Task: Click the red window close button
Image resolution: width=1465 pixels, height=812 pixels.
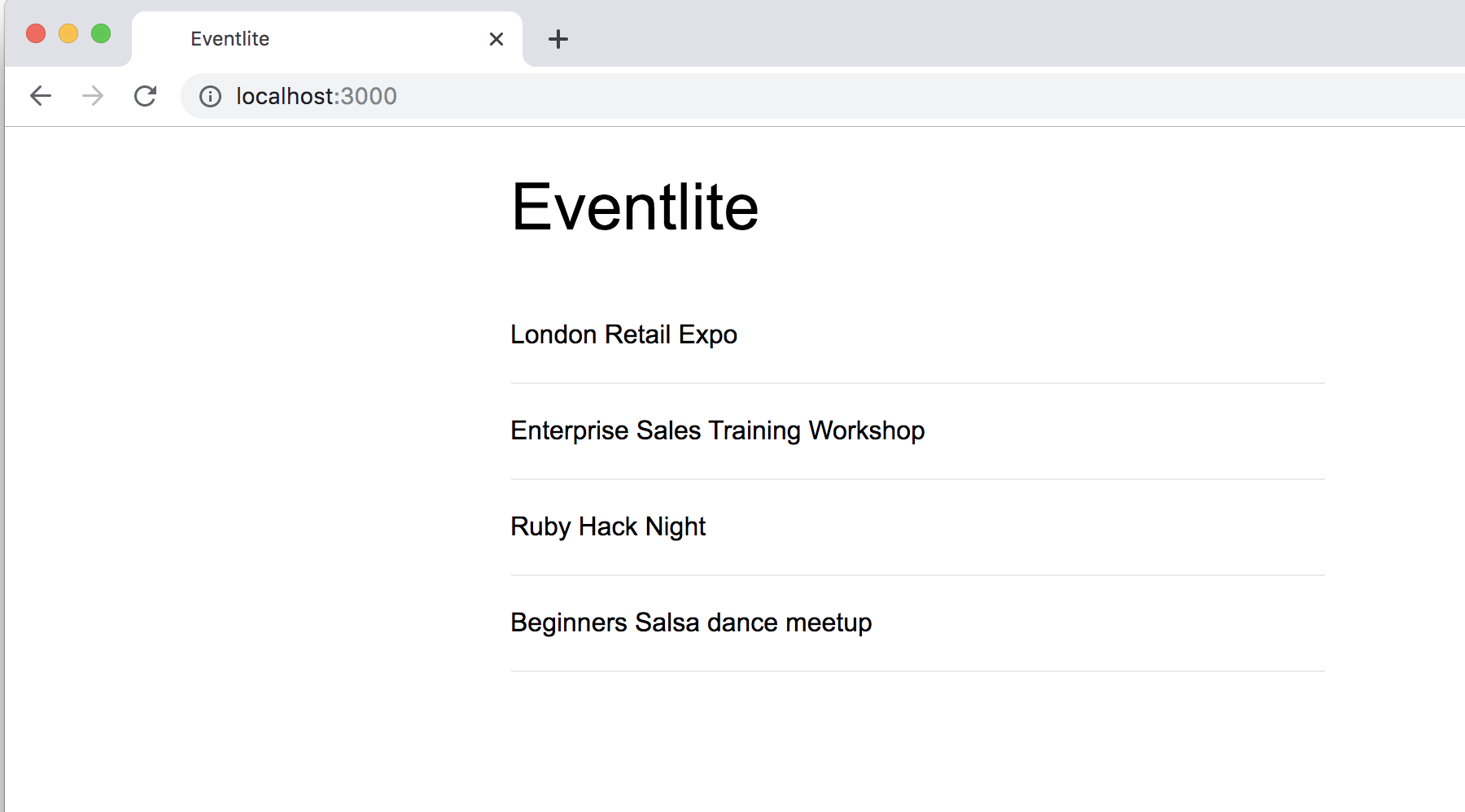Action: pos(36,33)
